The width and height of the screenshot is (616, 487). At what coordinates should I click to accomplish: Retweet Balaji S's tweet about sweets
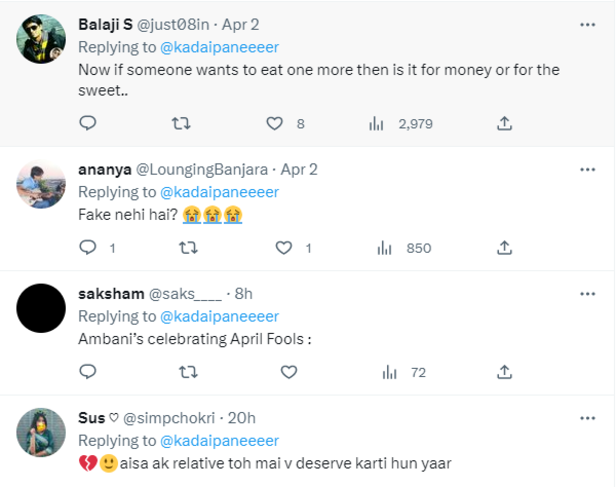181,124
